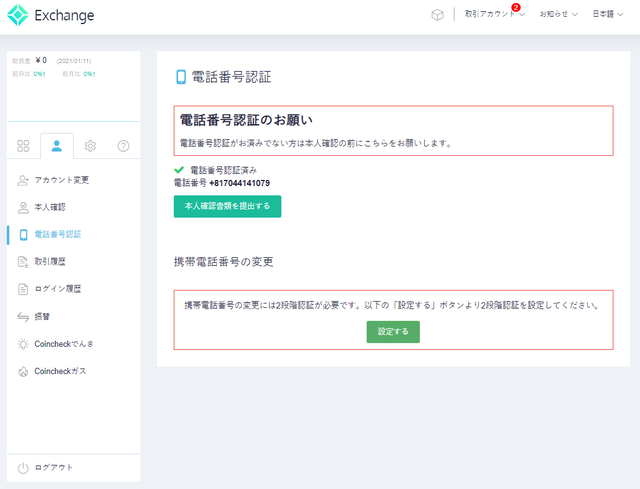Click the 本人確認 verified user icon
The width and height of the screenshot is (640, 489).
pos(23,208)
